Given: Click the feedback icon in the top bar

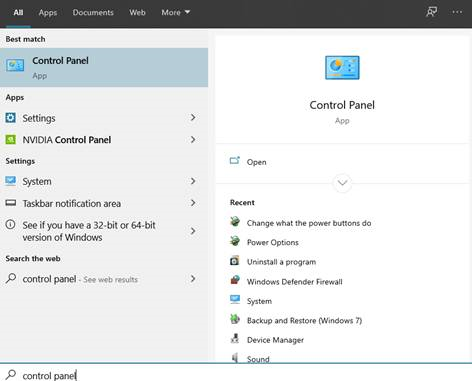Looking at the screenshot, I should (432, 12).
